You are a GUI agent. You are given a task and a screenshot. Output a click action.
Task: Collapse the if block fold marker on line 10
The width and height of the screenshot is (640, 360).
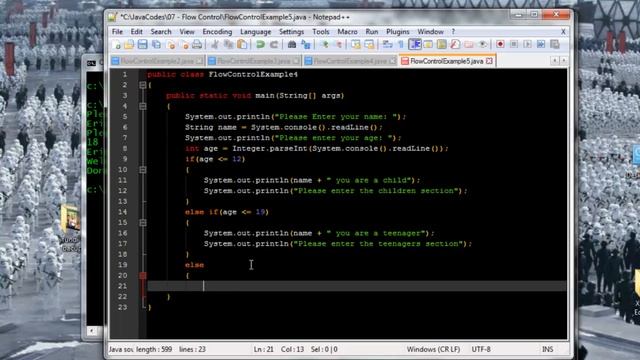click(142, 169)
